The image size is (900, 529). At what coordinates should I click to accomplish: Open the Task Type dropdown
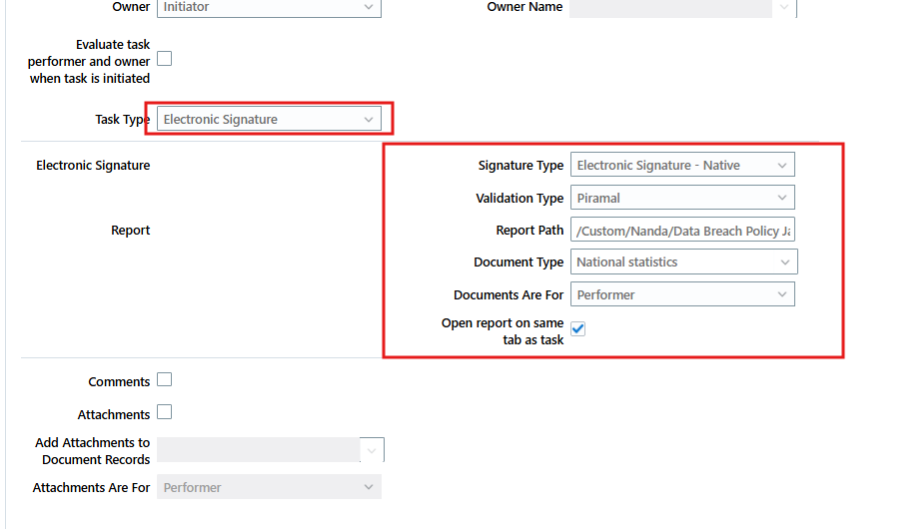click(x=269, y=119)
